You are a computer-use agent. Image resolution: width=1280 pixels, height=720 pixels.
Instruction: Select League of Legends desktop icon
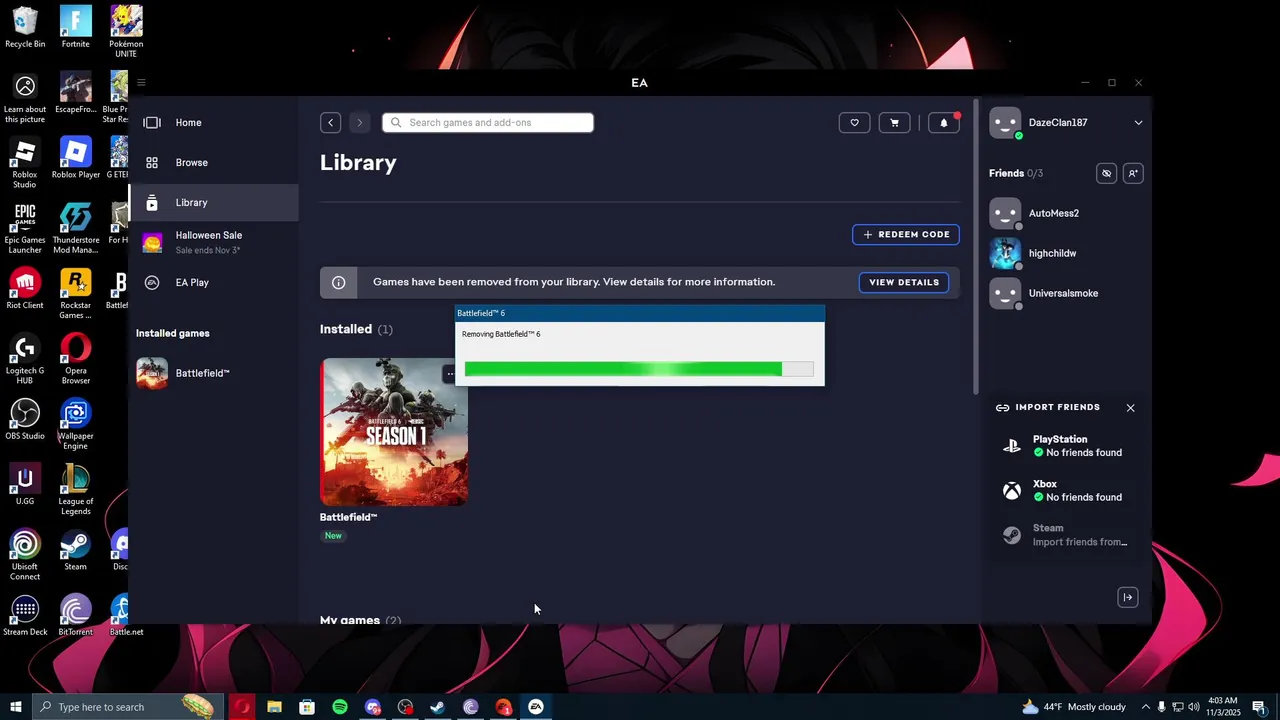[x=75, y=489]
